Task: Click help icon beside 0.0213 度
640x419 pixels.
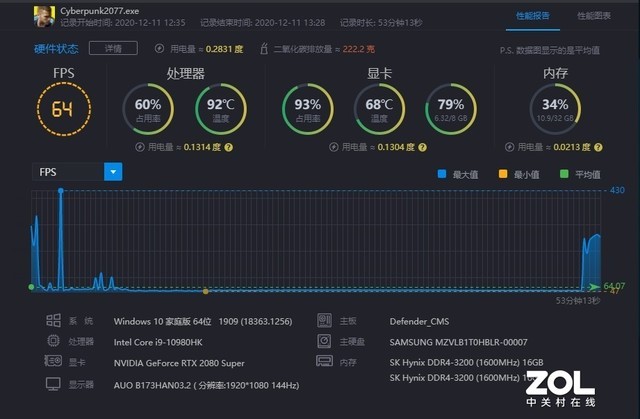Action: 598,147
